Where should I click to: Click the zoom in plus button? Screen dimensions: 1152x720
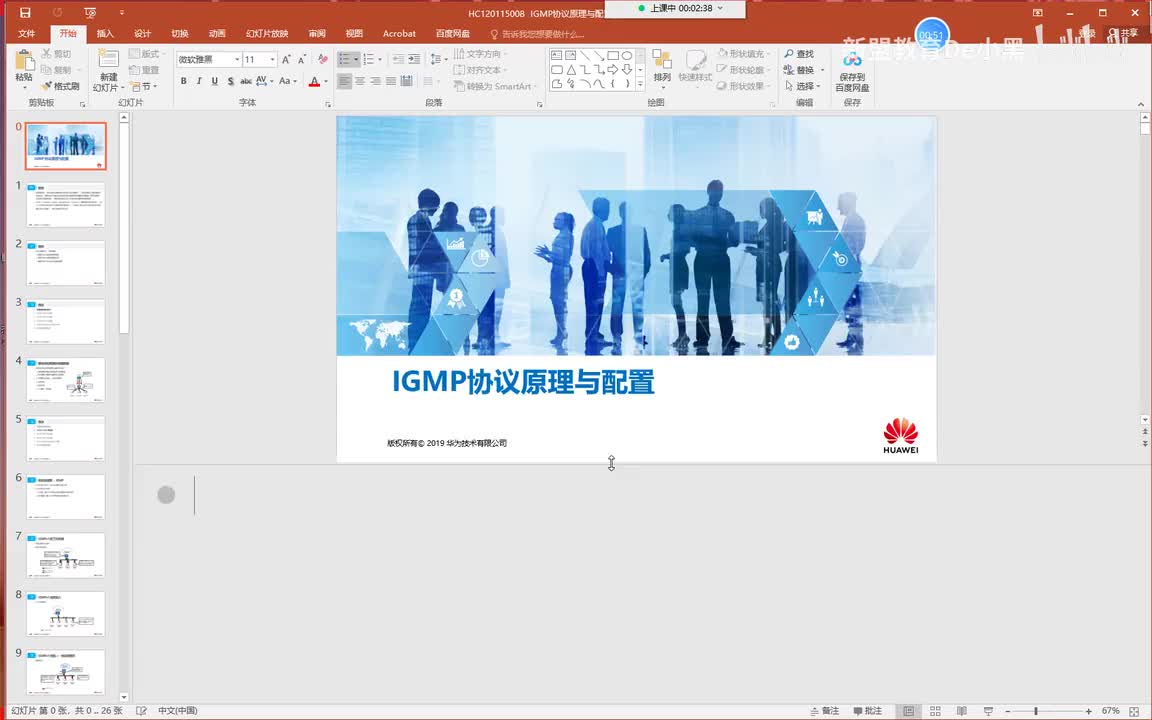[x=1088, y=711]
